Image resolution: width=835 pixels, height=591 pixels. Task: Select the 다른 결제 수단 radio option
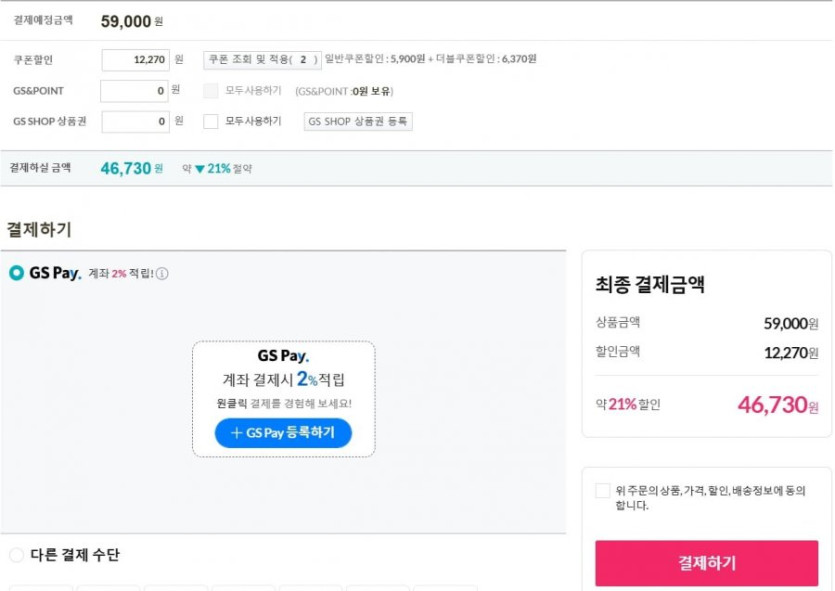(x=16, y=555)
